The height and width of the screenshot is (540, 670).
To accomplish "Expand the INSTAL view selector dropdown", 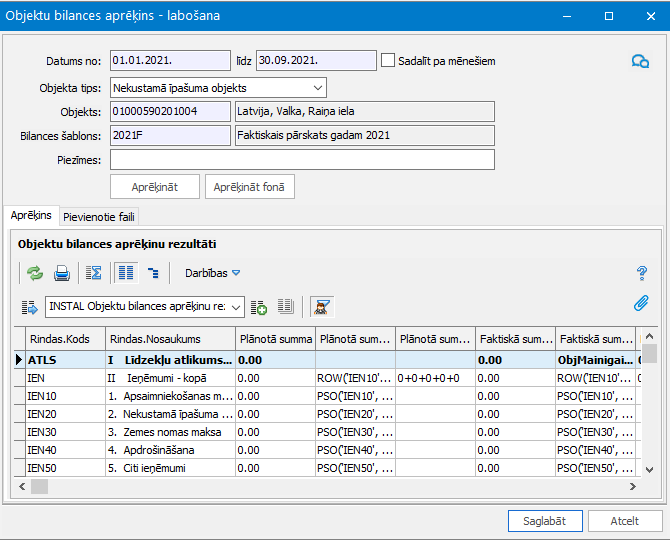I will pos(235,306).
